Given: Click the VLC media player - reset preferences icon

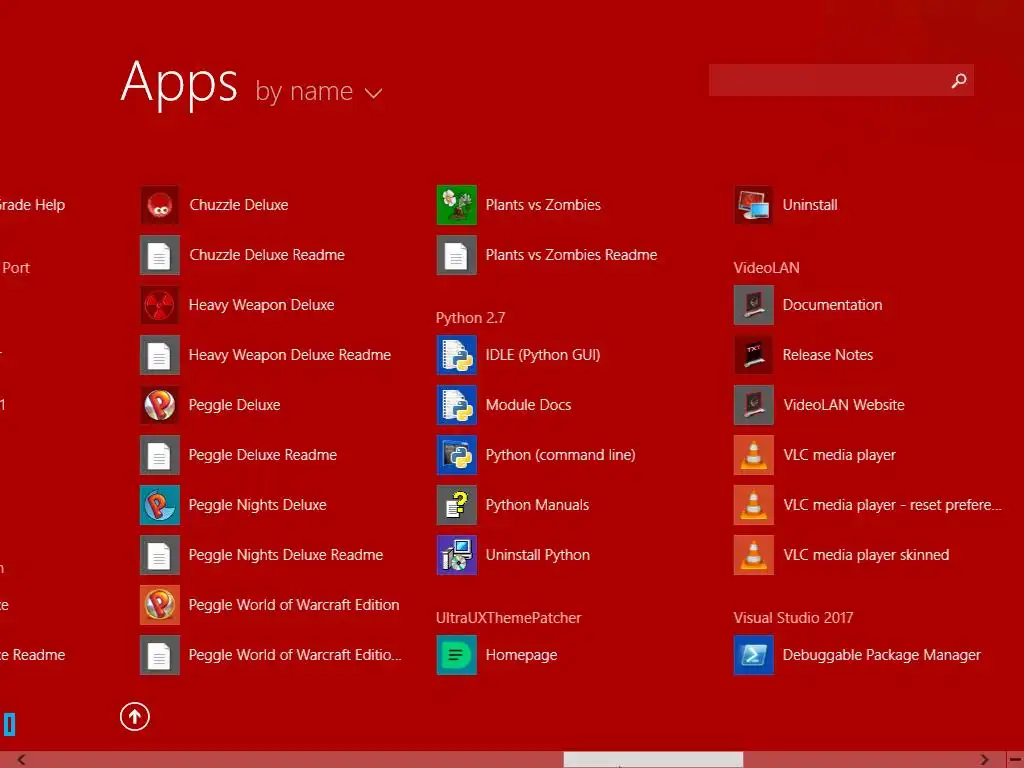Looking at the screenshot, I should 754,505.
